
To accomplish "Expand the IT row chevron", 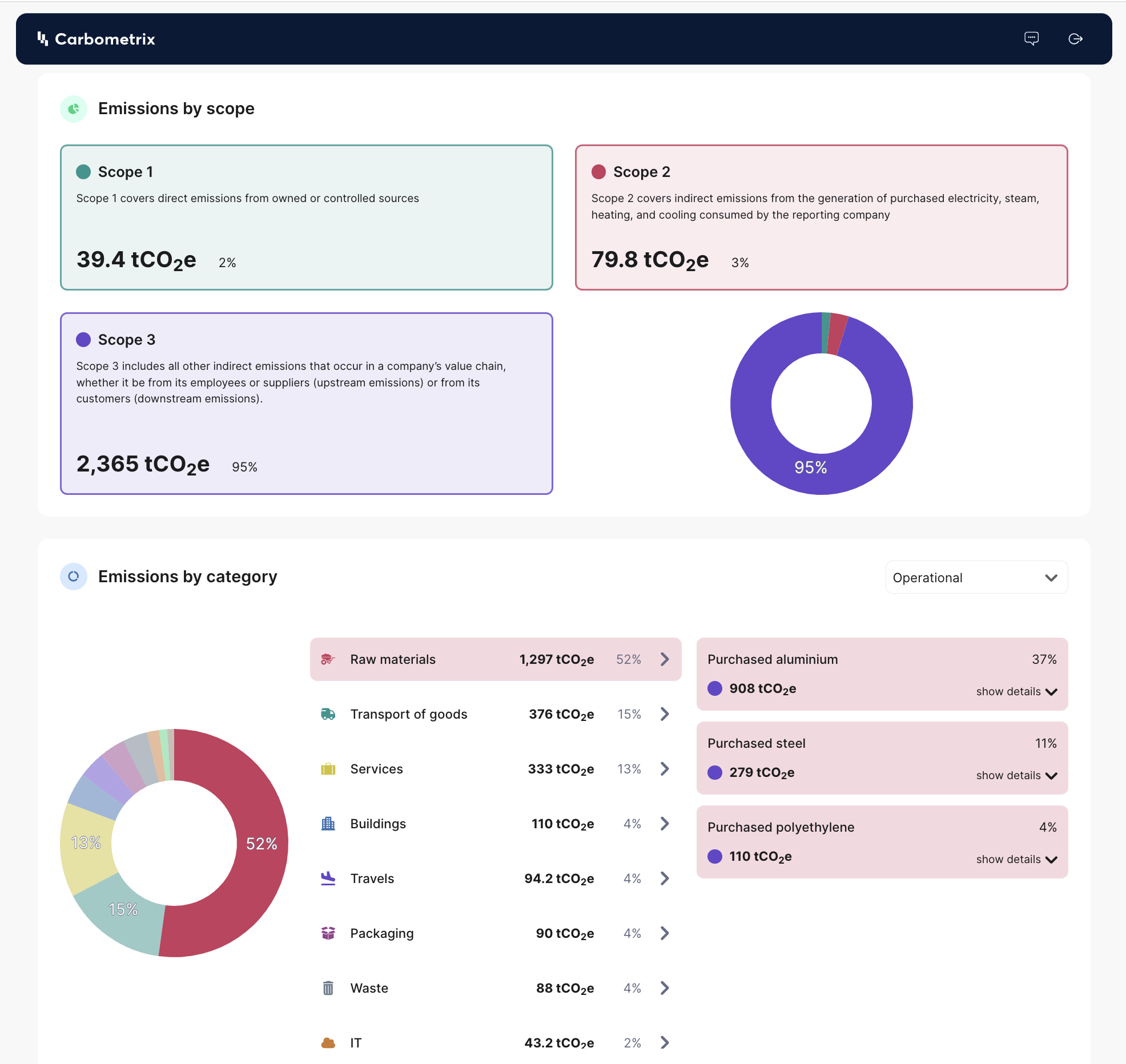I will [665, 1043].
